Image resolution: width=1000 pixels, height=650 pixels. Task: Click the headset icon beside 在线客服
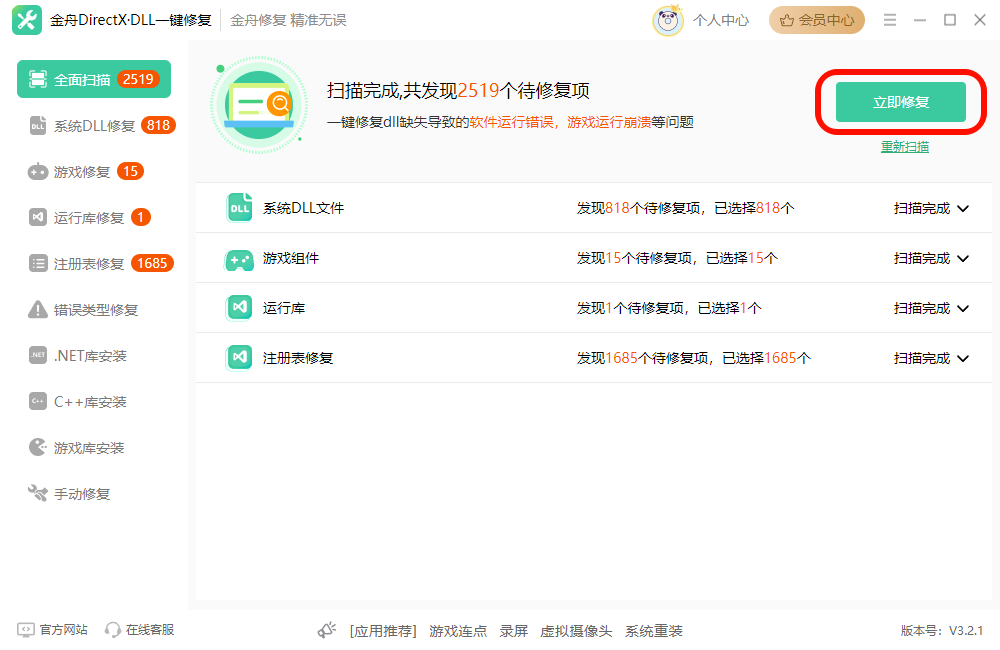pyautogui.click(x=113, y=630)
